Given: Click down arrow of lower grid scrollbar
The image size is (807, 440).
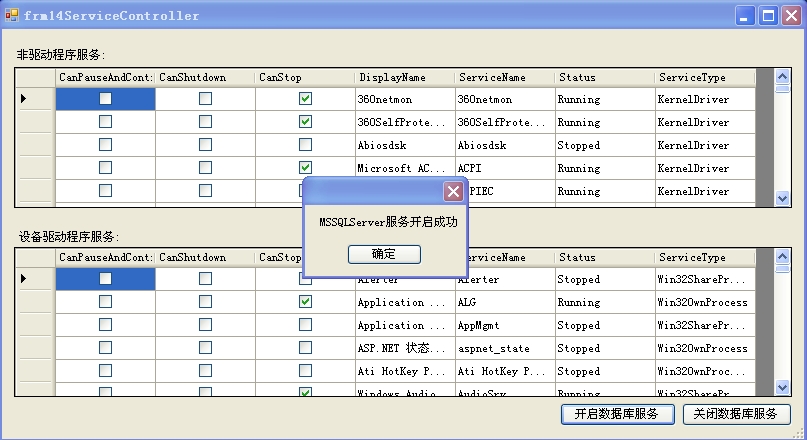Looking at the screenshot, I should coord(782,387).
